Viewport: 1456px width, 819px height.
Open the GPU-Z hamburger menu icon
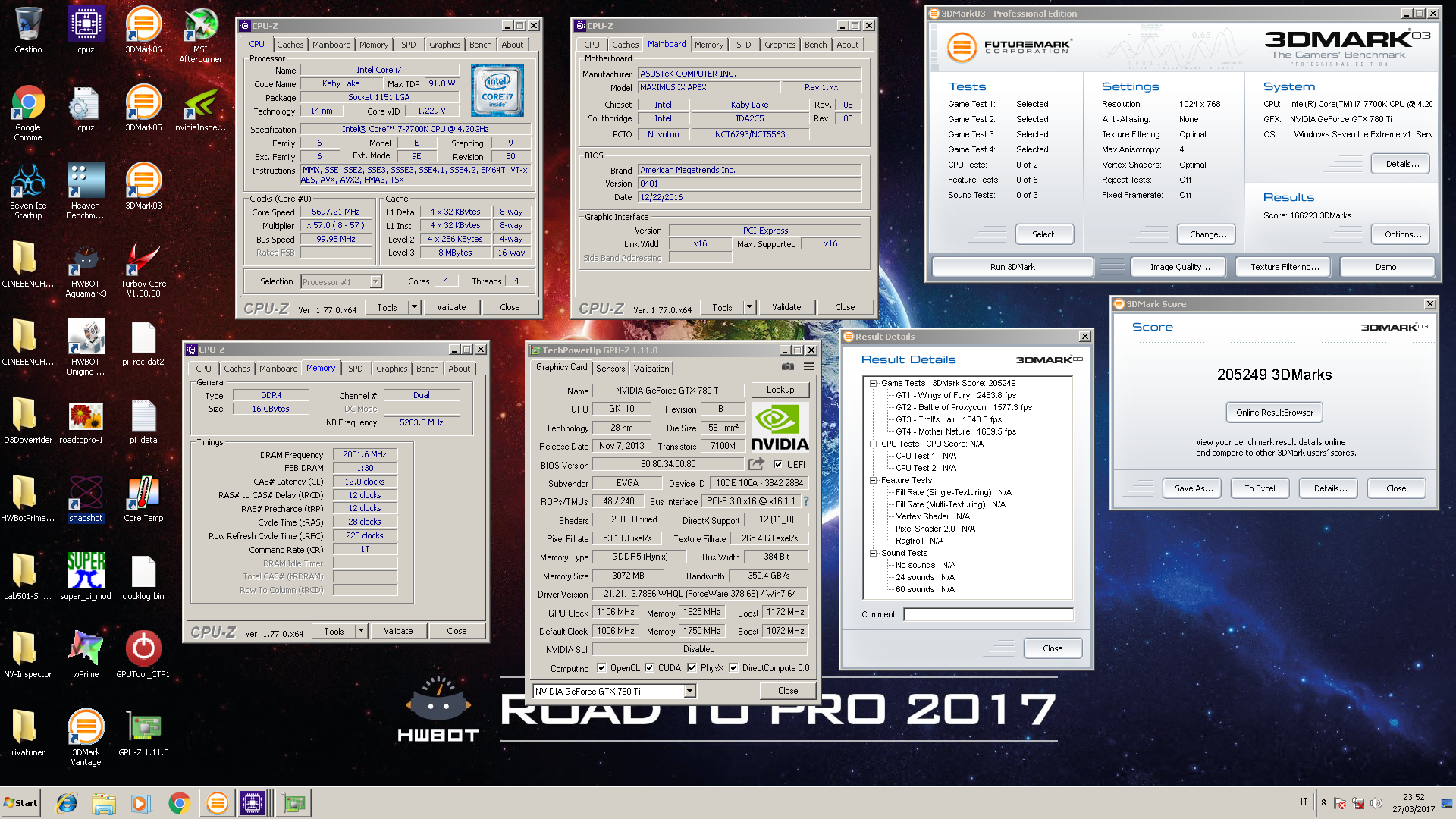click(808, 367)
